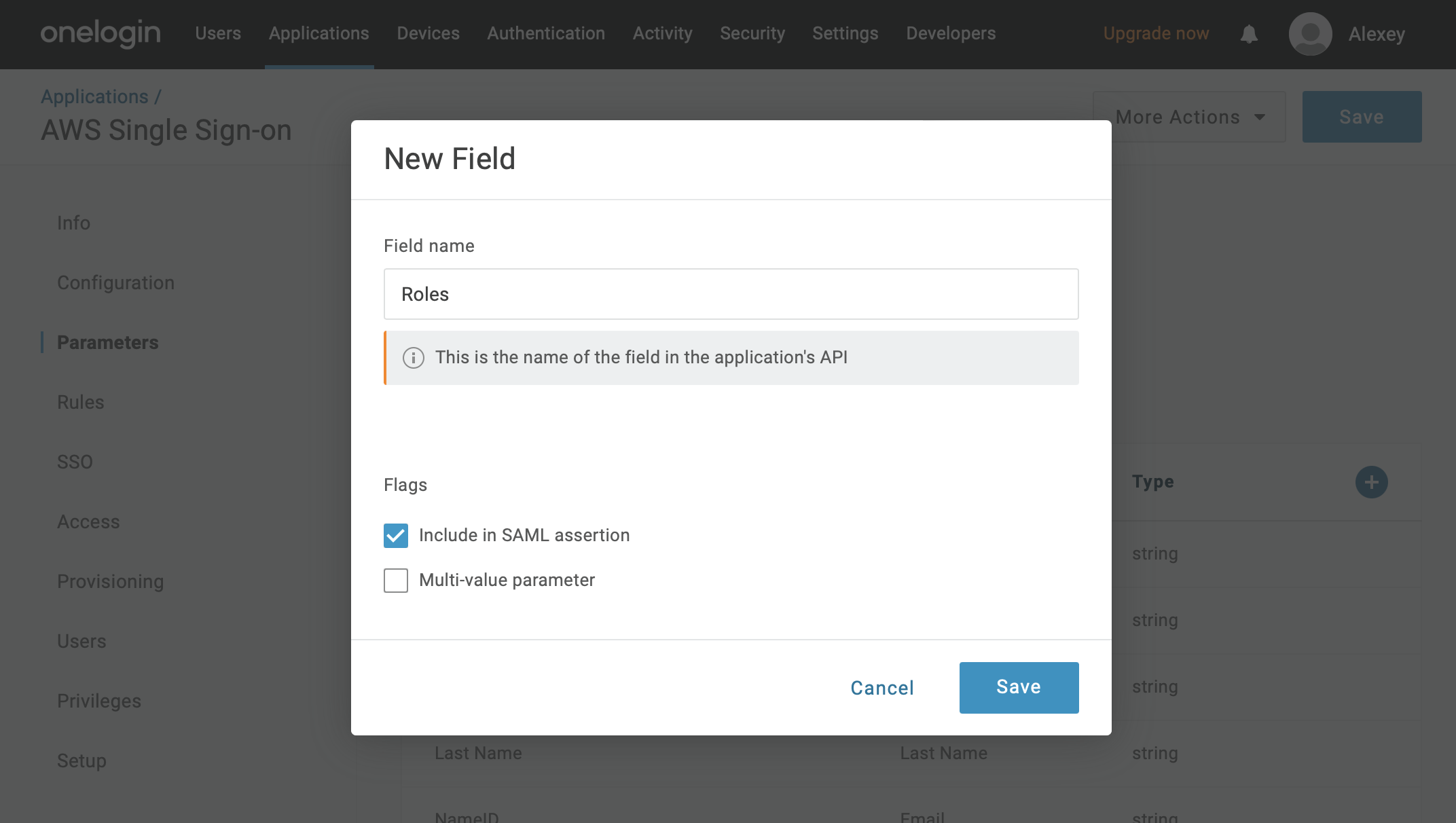Click the Field name input box
This screenshot has height=823, width=1456.
(731, 294)
